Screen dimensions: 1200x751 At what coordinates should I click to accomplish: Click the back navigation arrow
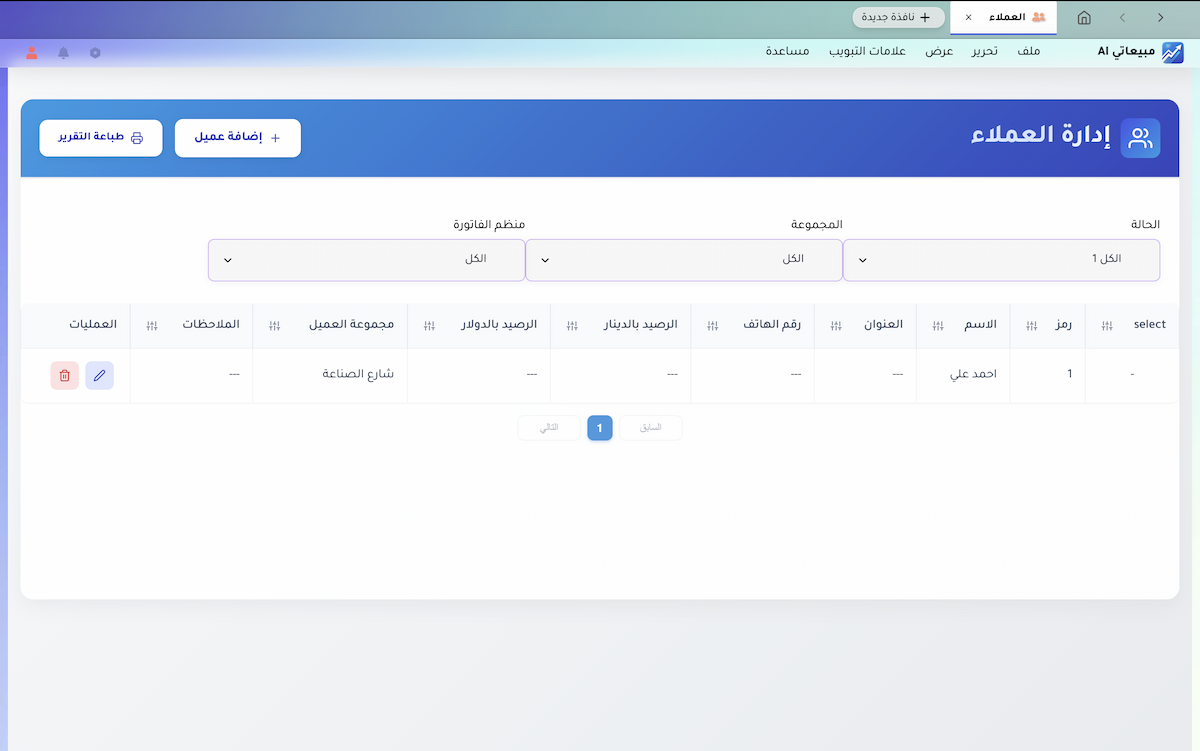click(1124, 17)
